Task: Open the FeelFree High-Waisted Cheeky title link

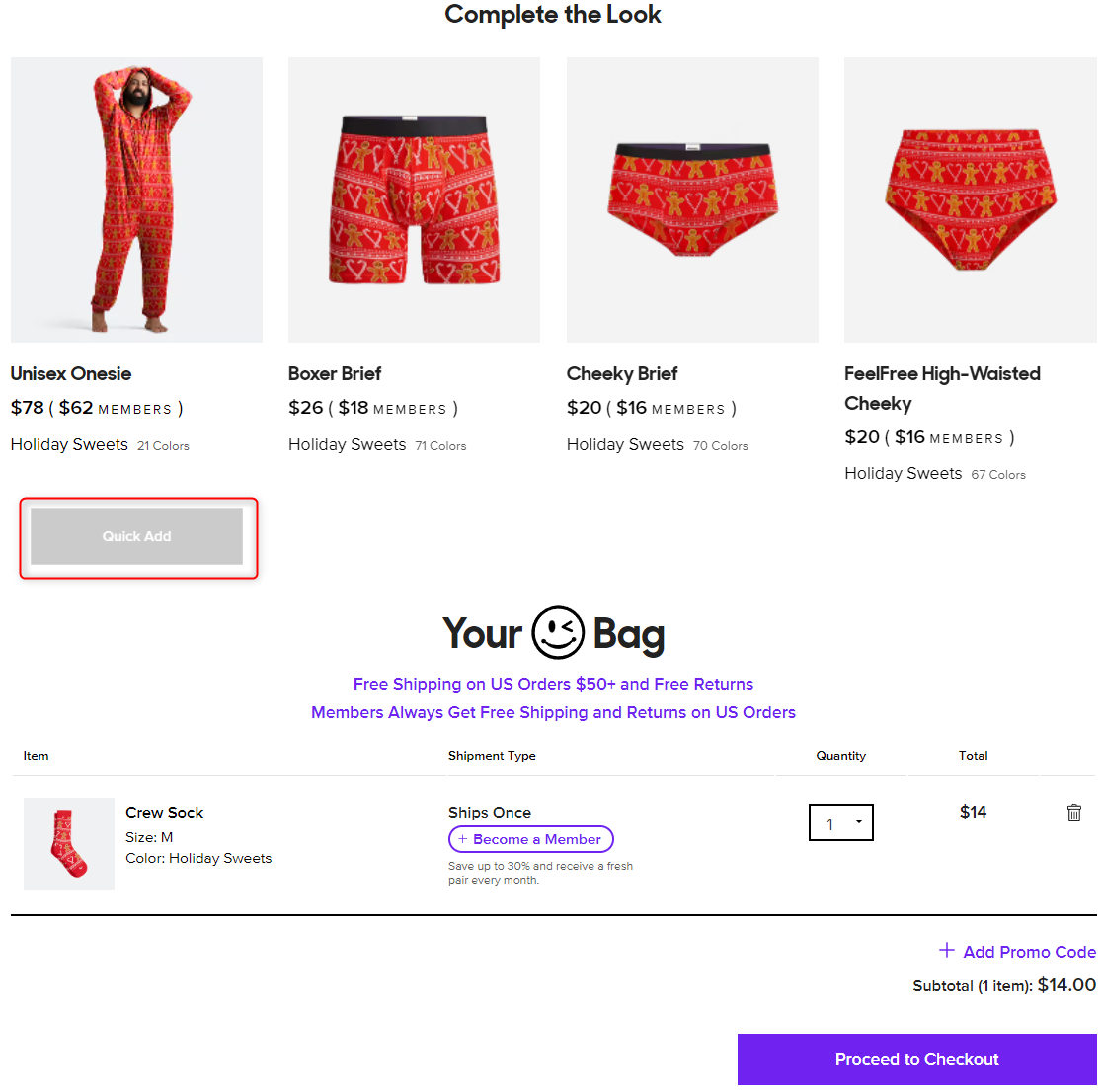Action: click(942, 389)
